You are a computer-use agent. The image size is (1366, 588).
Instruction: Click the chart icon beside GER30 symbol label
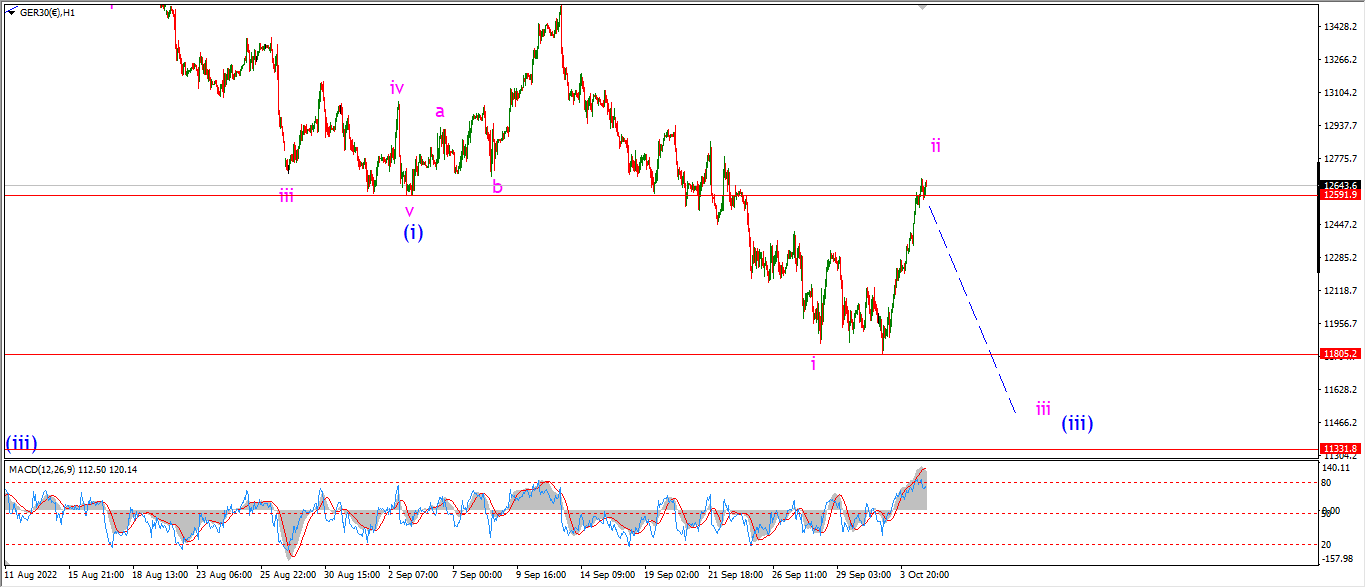11,12
